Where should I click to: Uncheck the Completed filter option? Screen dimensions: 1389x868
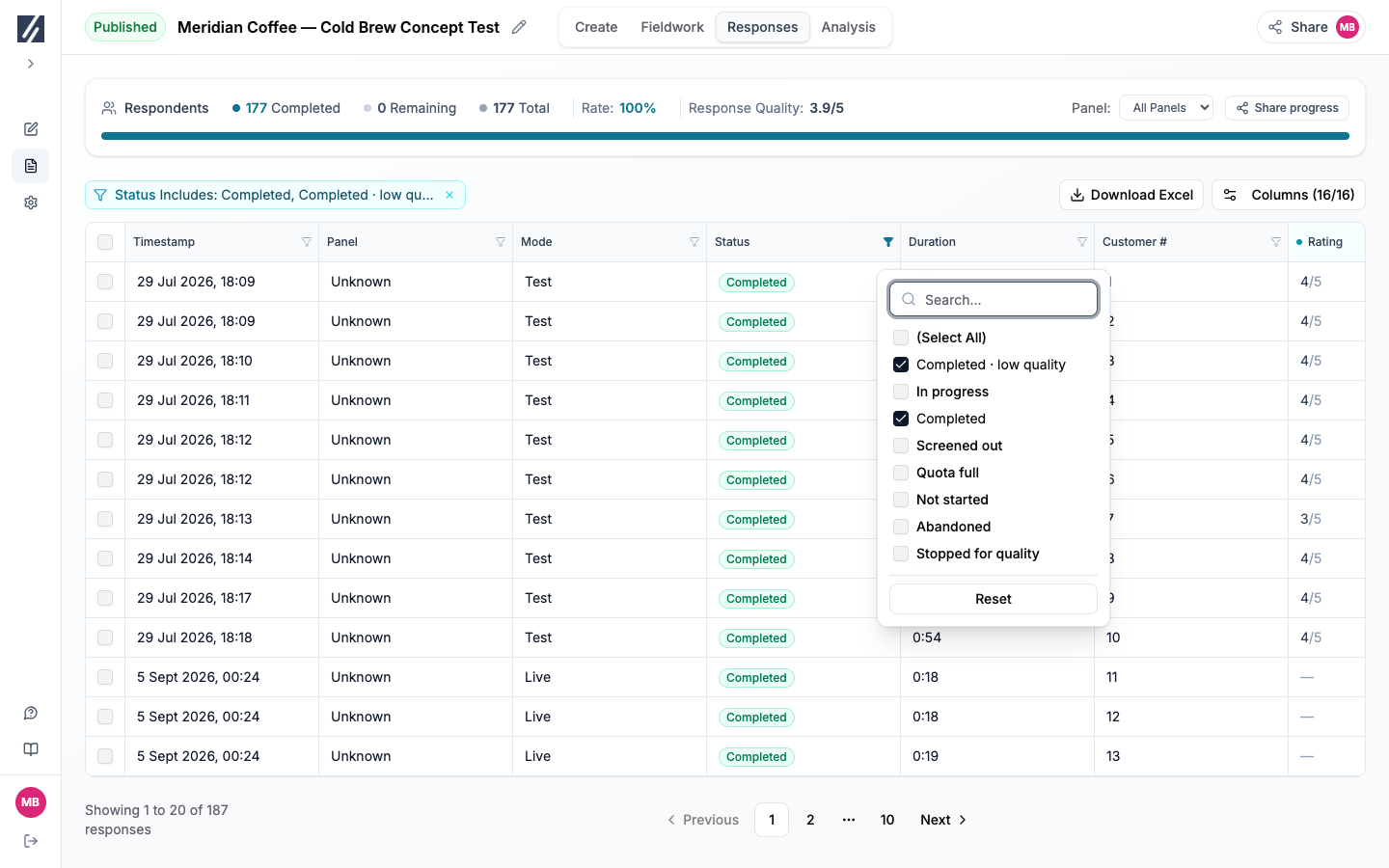coord(901,419)
